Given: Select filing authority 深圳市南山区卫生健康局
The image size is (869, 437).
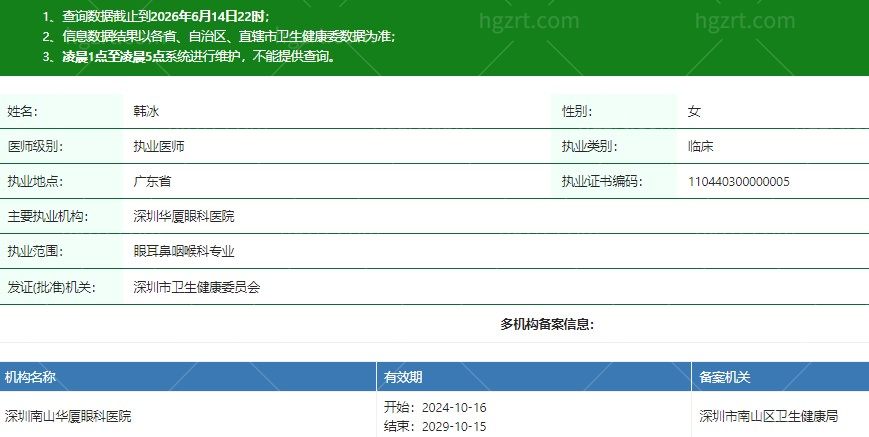Looking at the screenshot, I should (768, 416).
